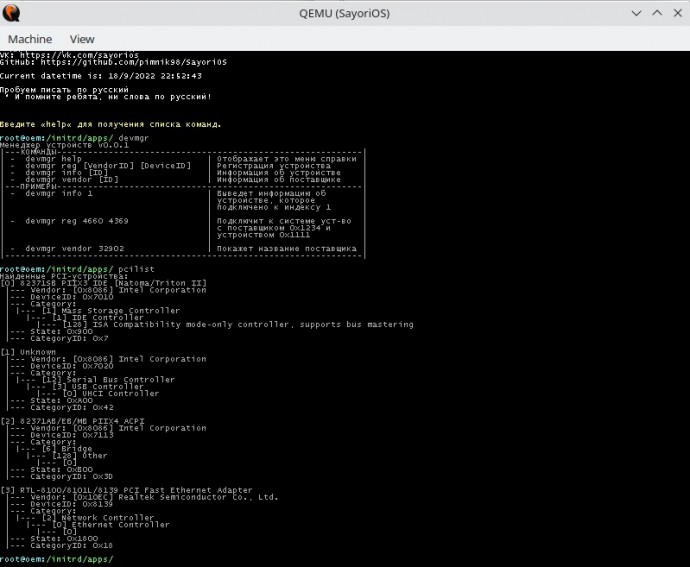This screenshot has width=690, height=567.
Task: Click 'devmgr info [ID]' command row
Action: [x=66, y=173]
